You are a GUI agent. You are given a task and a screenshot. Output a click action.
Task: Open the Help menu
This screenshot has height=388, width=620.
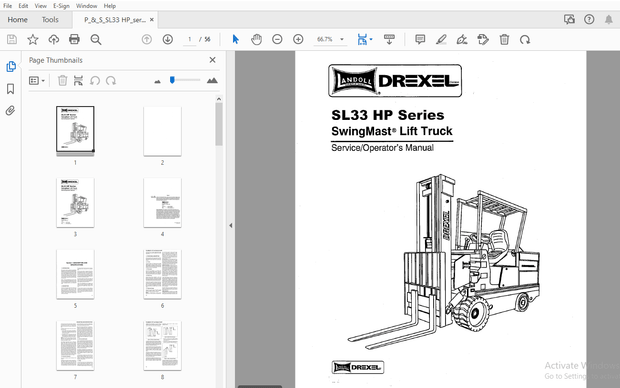(x=110, y=6)
